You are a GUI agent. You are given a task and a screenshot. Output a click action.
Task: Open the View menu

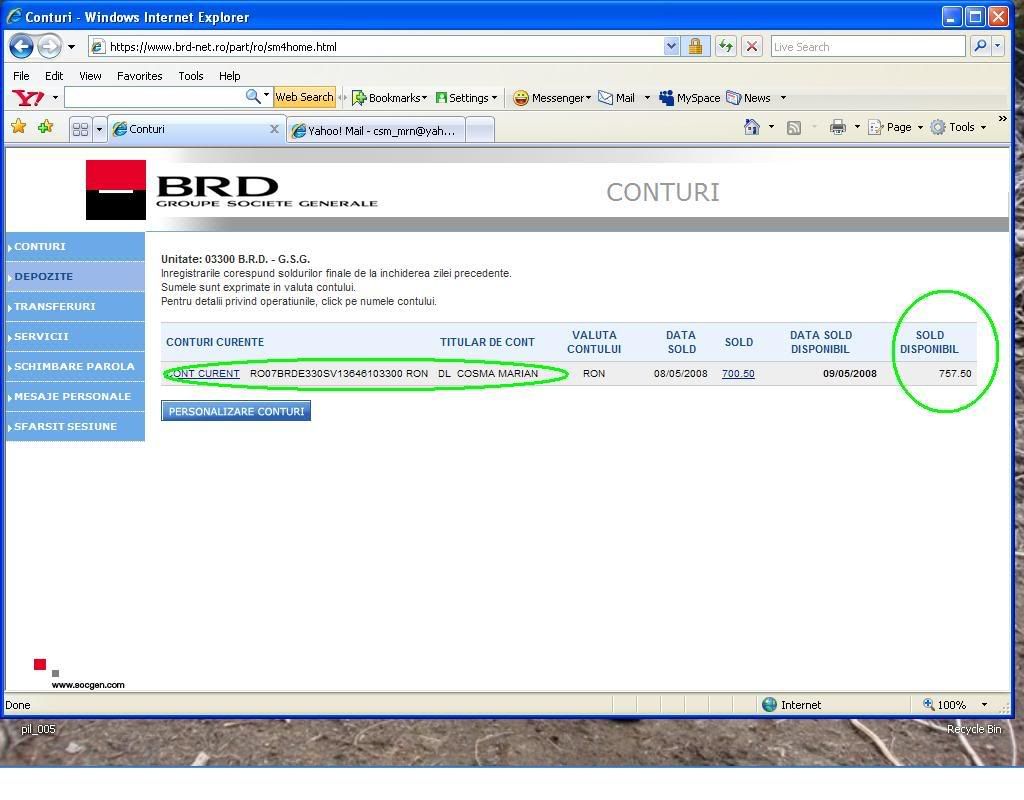90,76
